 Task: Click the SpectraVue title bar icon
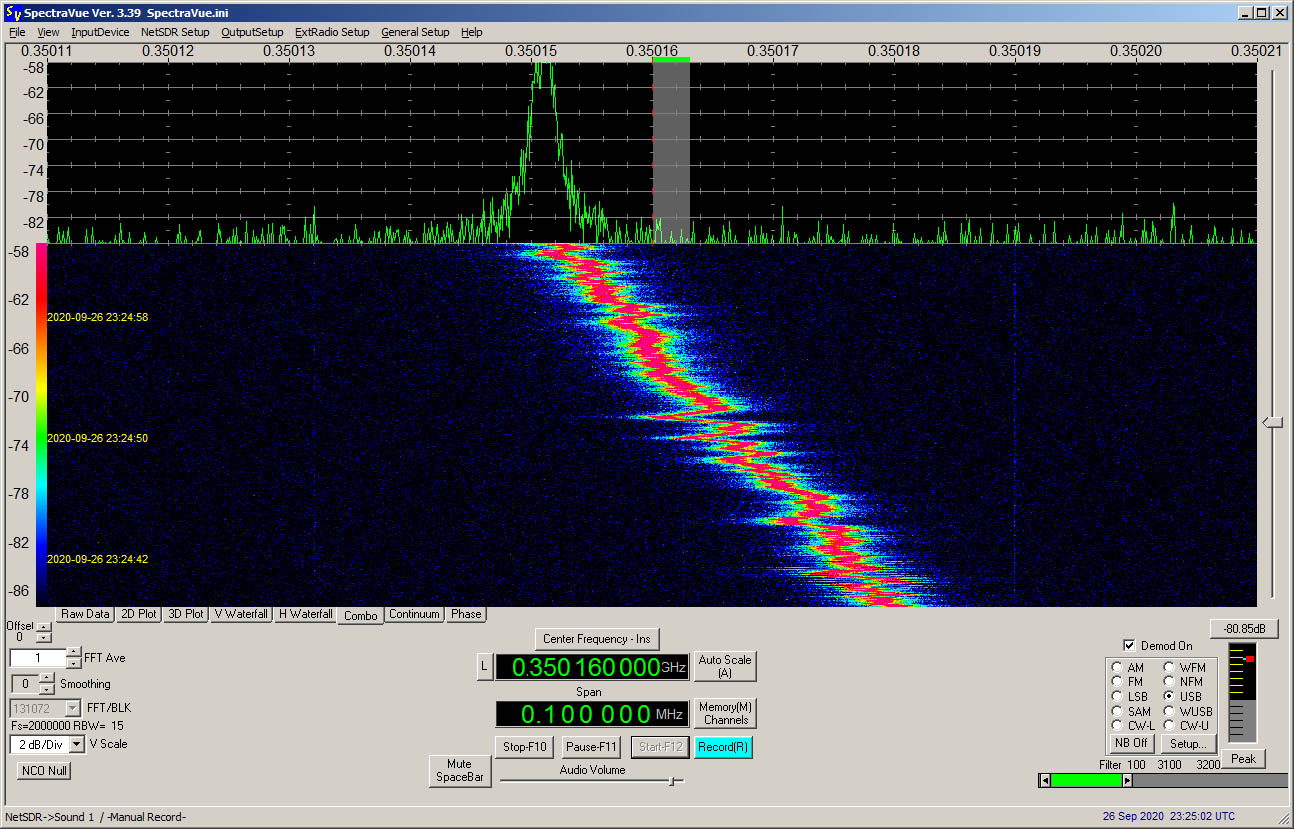pyautogui.click(x=12, y=12)
